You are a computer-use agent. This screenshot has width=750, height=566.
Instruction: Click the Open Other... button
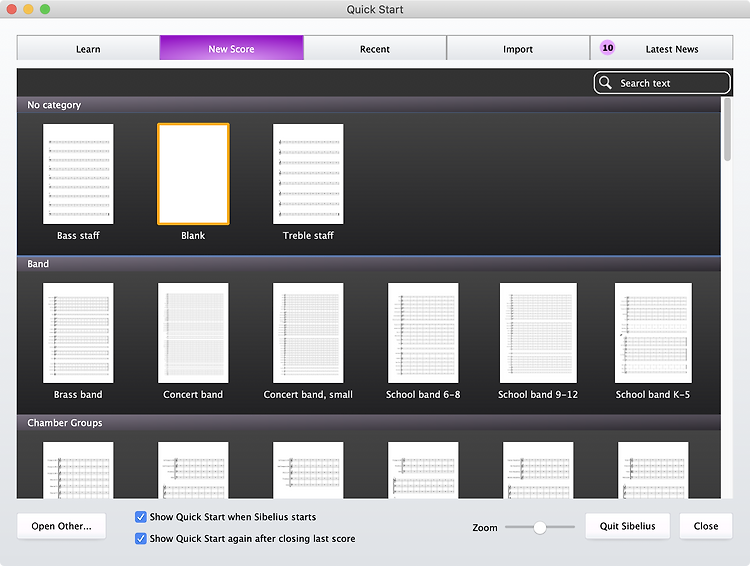click(61, 526)
